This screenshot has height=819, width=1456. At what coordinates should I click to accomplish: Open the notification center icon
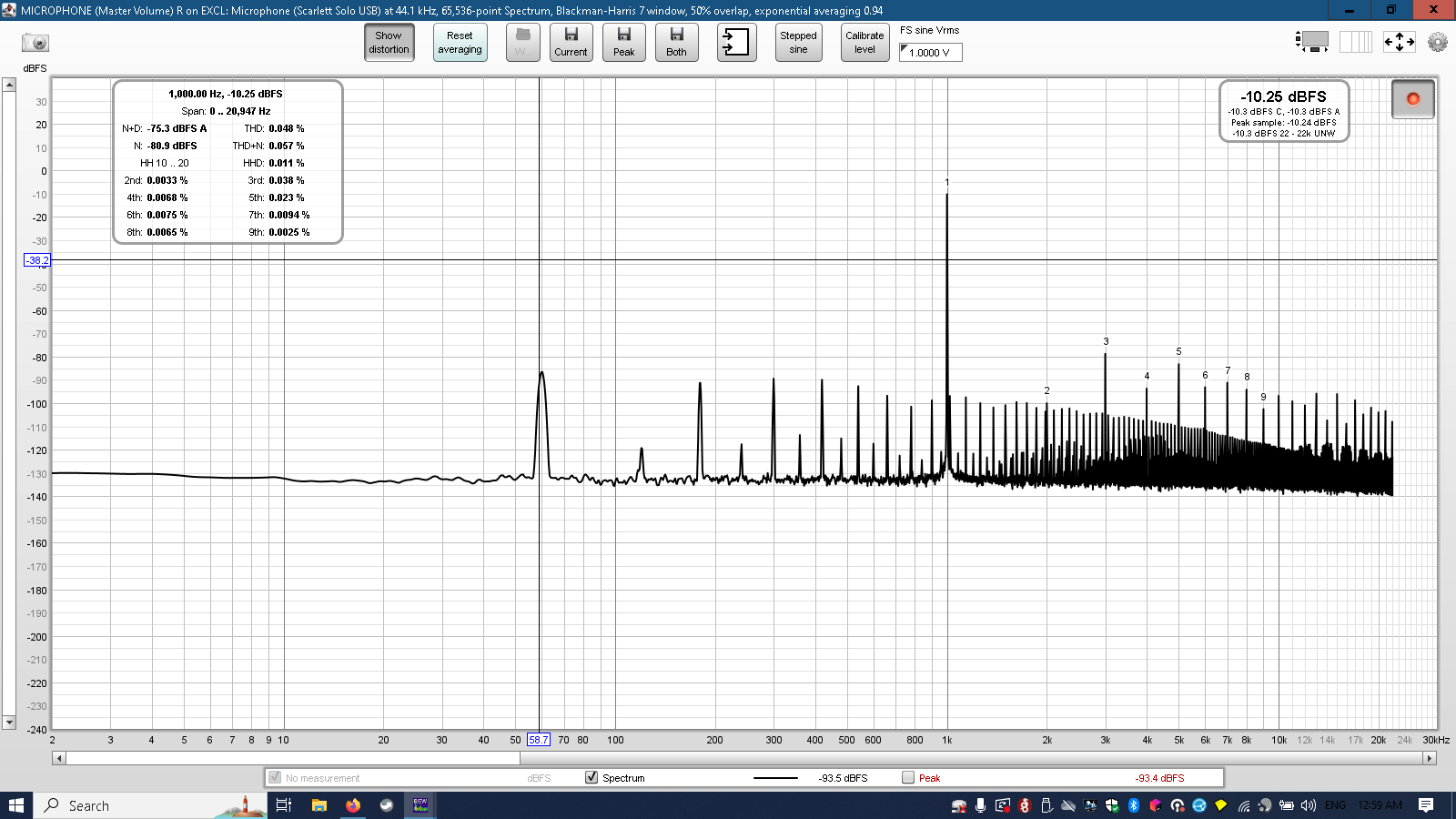tap(1426, 805)
